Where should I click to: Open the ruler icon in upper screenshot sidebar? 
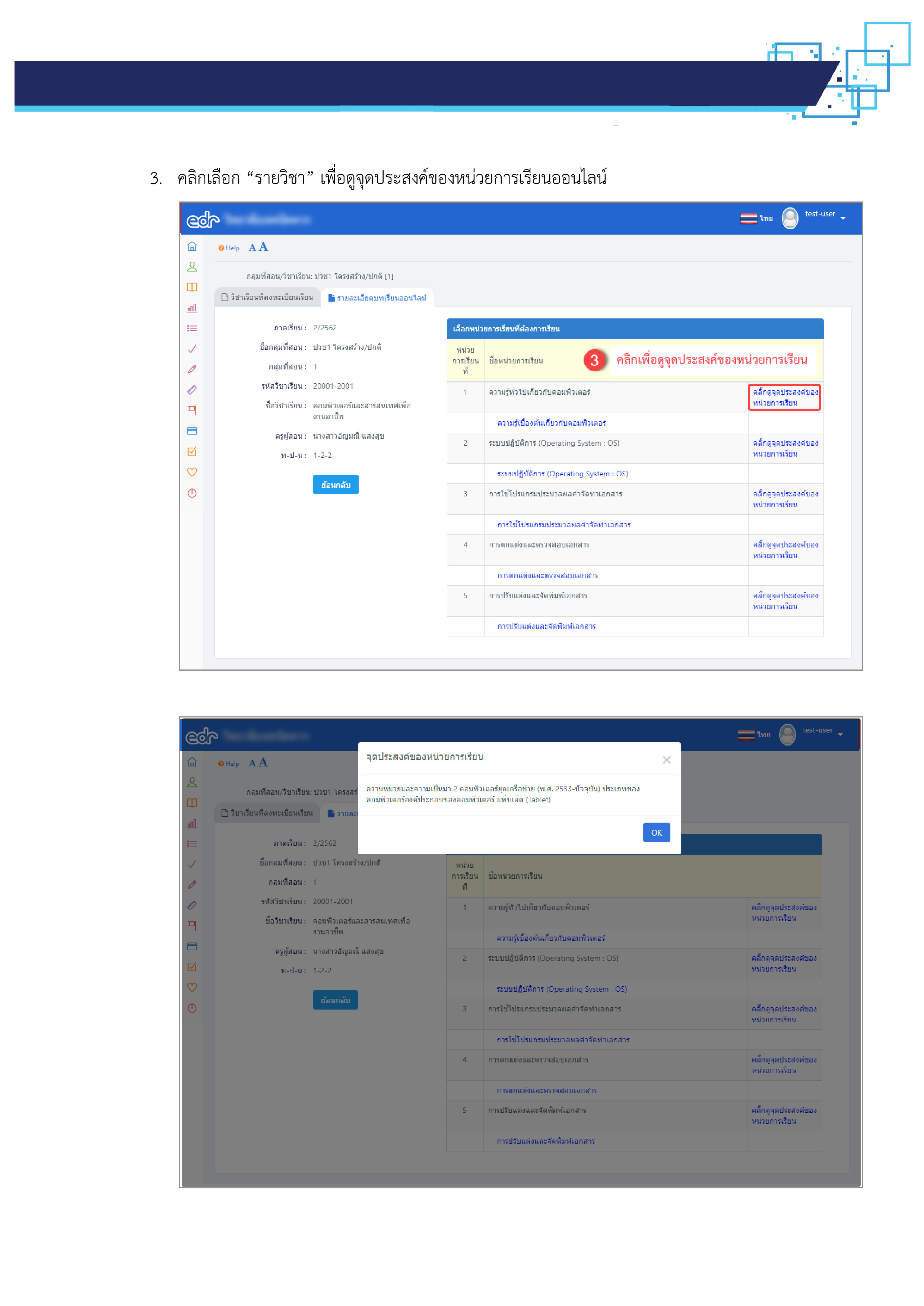(192, 390)
